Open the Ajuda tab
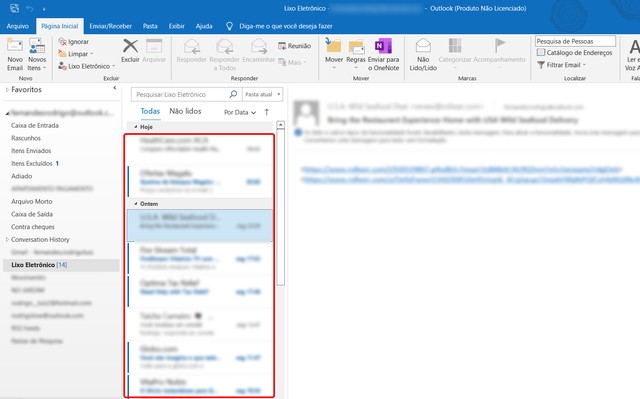The height and width of the screenshot is (399, 640). tap(204, 26)
